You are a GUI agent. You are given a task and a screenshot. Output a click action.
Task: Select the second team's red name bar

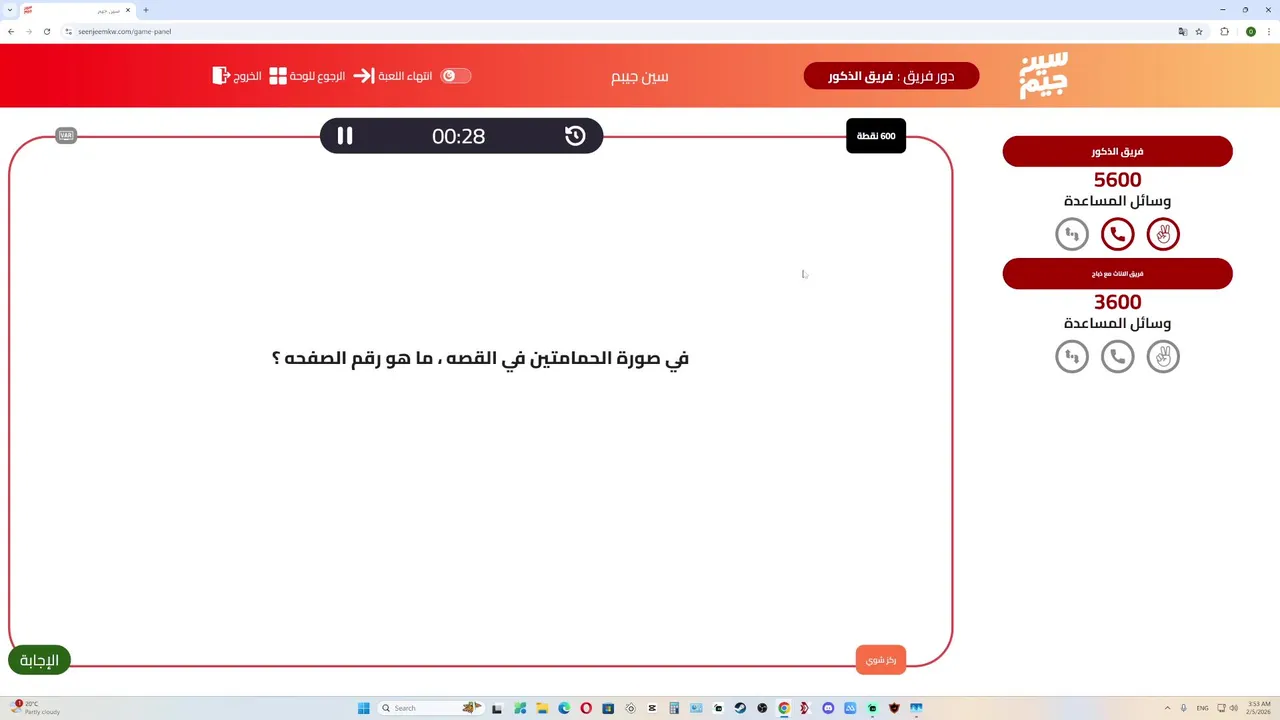(x=1117, y=274)
